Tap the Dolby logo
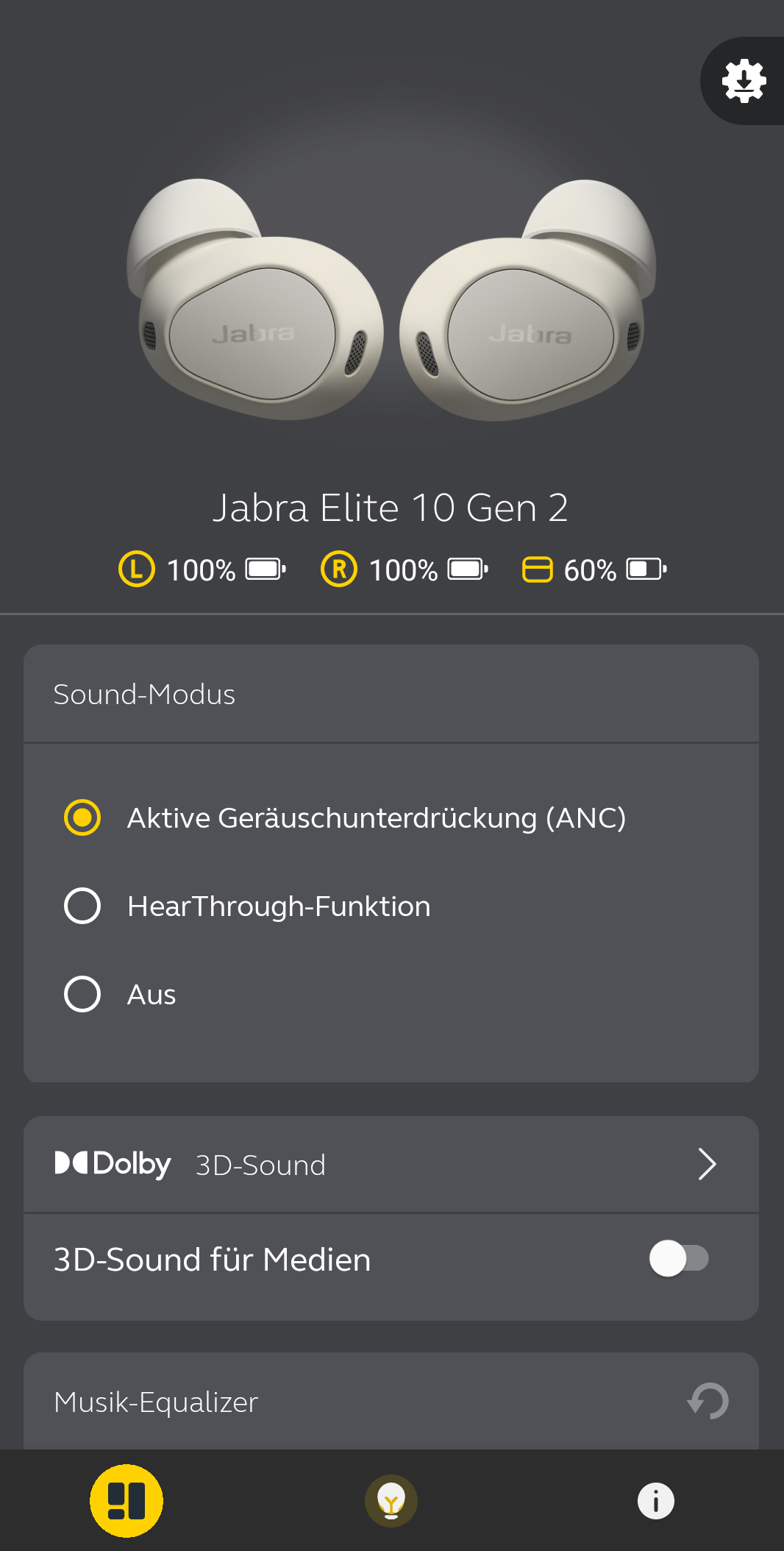The image size is (784, 1551). (113, 1164)
